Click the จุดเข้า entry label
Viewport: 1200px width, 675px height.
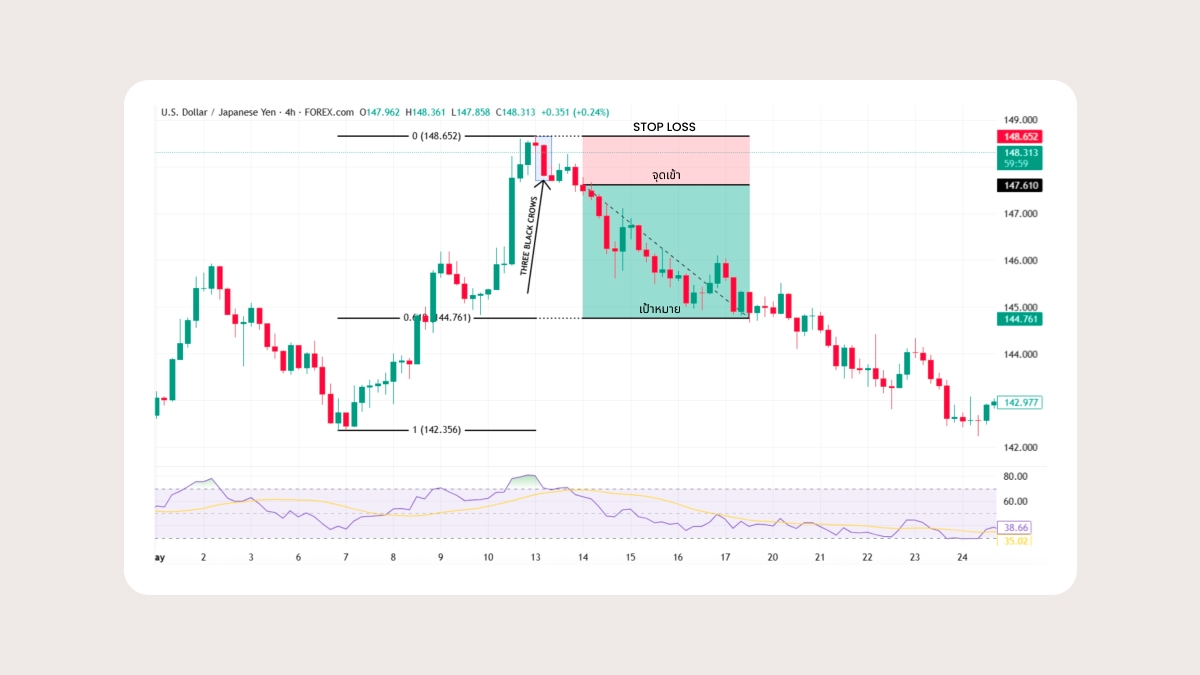(666, 175)
